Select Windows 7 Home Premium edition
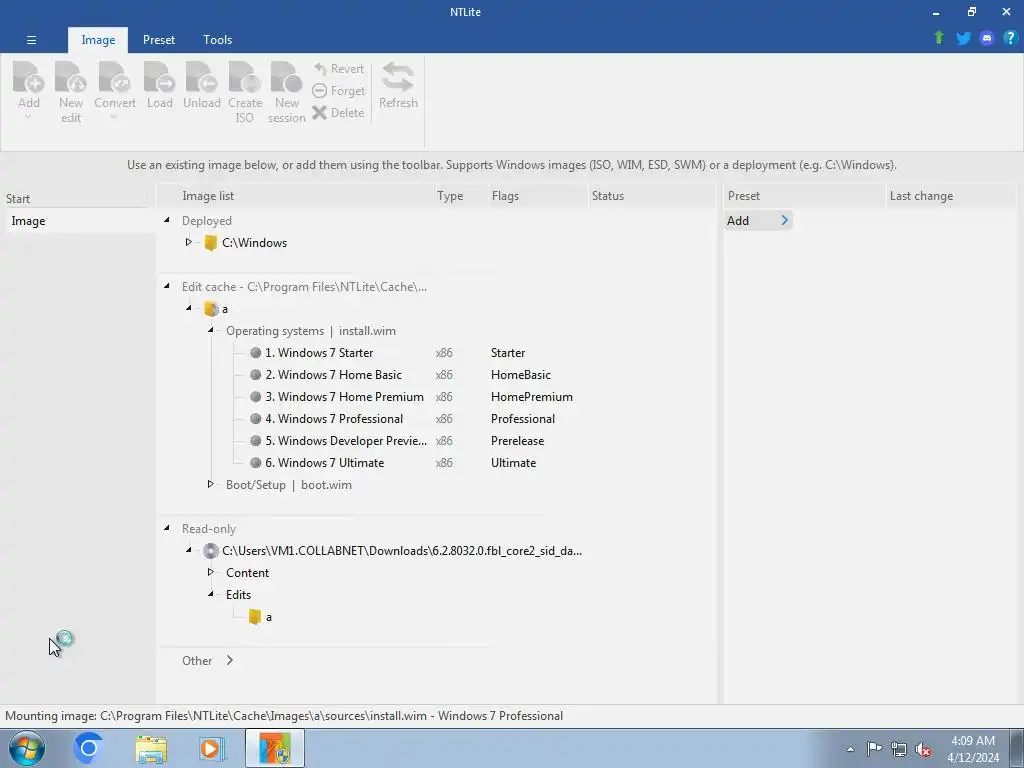 (344, 397)
